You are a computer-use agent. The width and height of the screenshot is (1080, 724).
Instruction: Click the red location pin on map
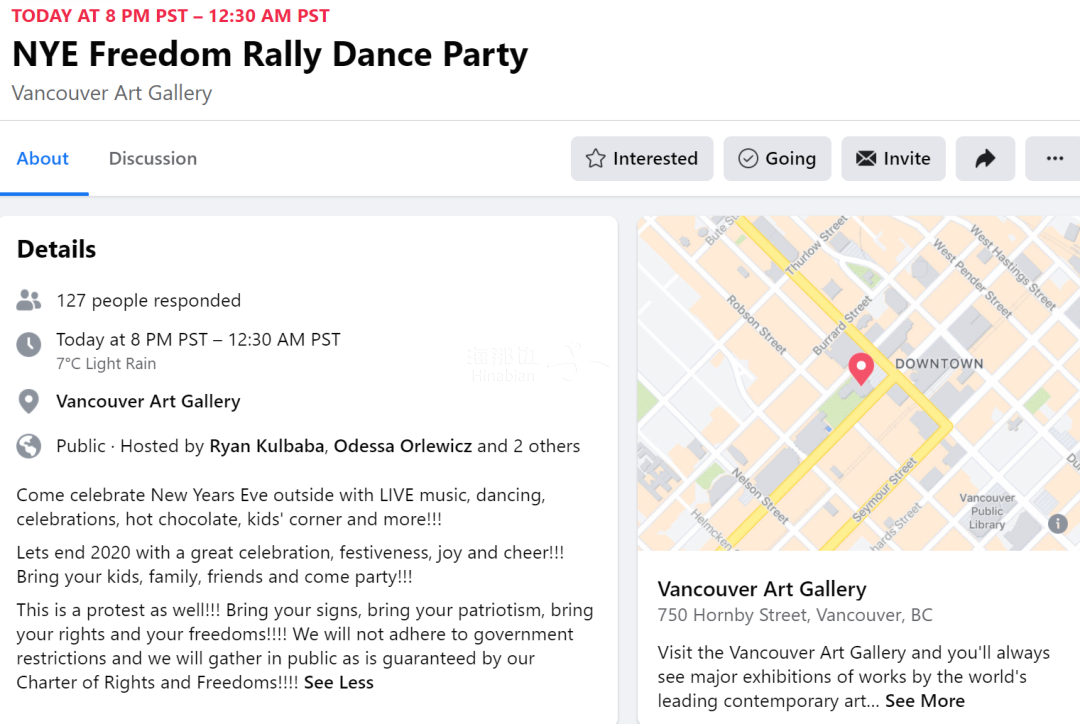coord(860,369)
